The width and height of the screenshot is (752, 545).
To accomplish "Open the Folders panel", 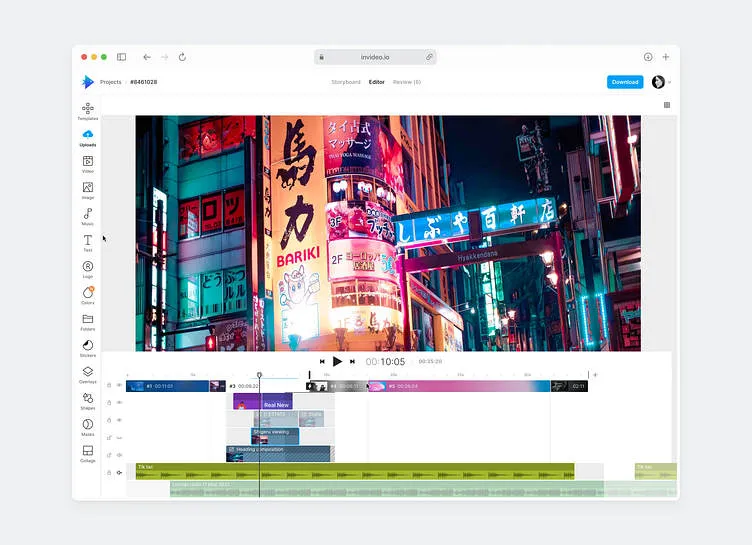I will [x=88, y=322].
